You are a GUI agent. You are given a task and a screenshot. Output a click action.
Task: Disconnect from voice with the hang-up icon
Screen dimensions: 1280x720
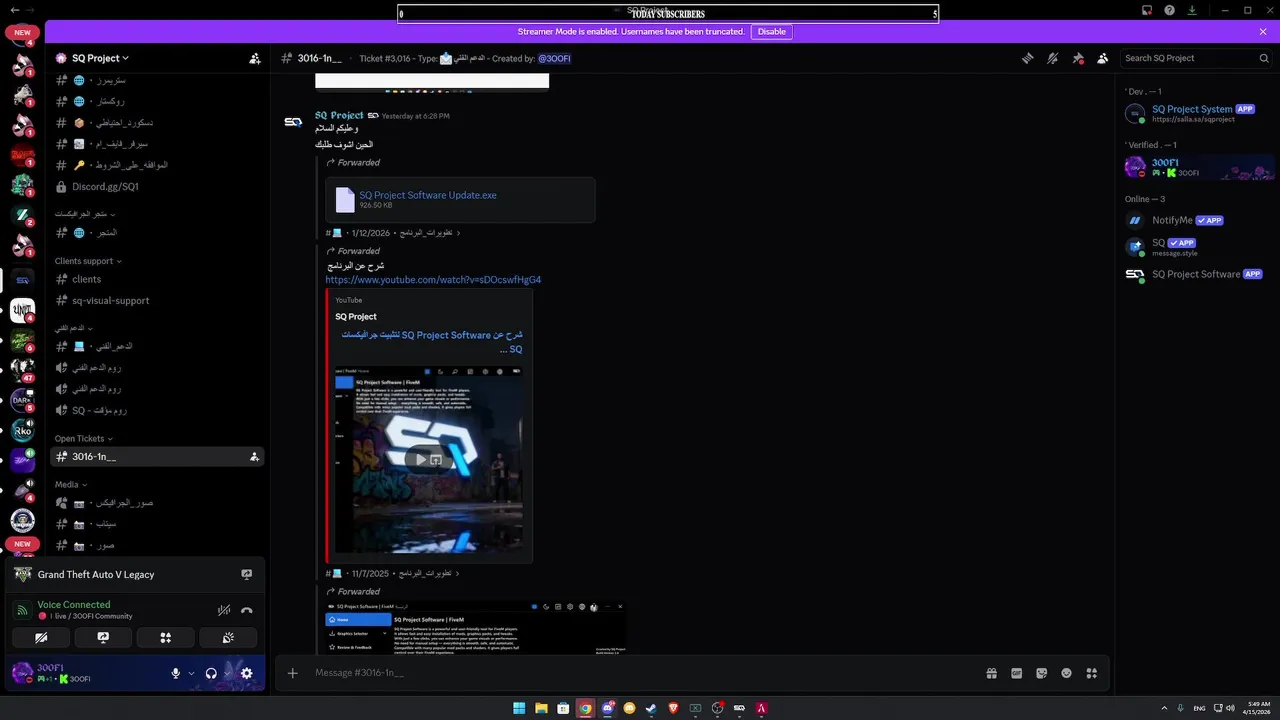247,610
